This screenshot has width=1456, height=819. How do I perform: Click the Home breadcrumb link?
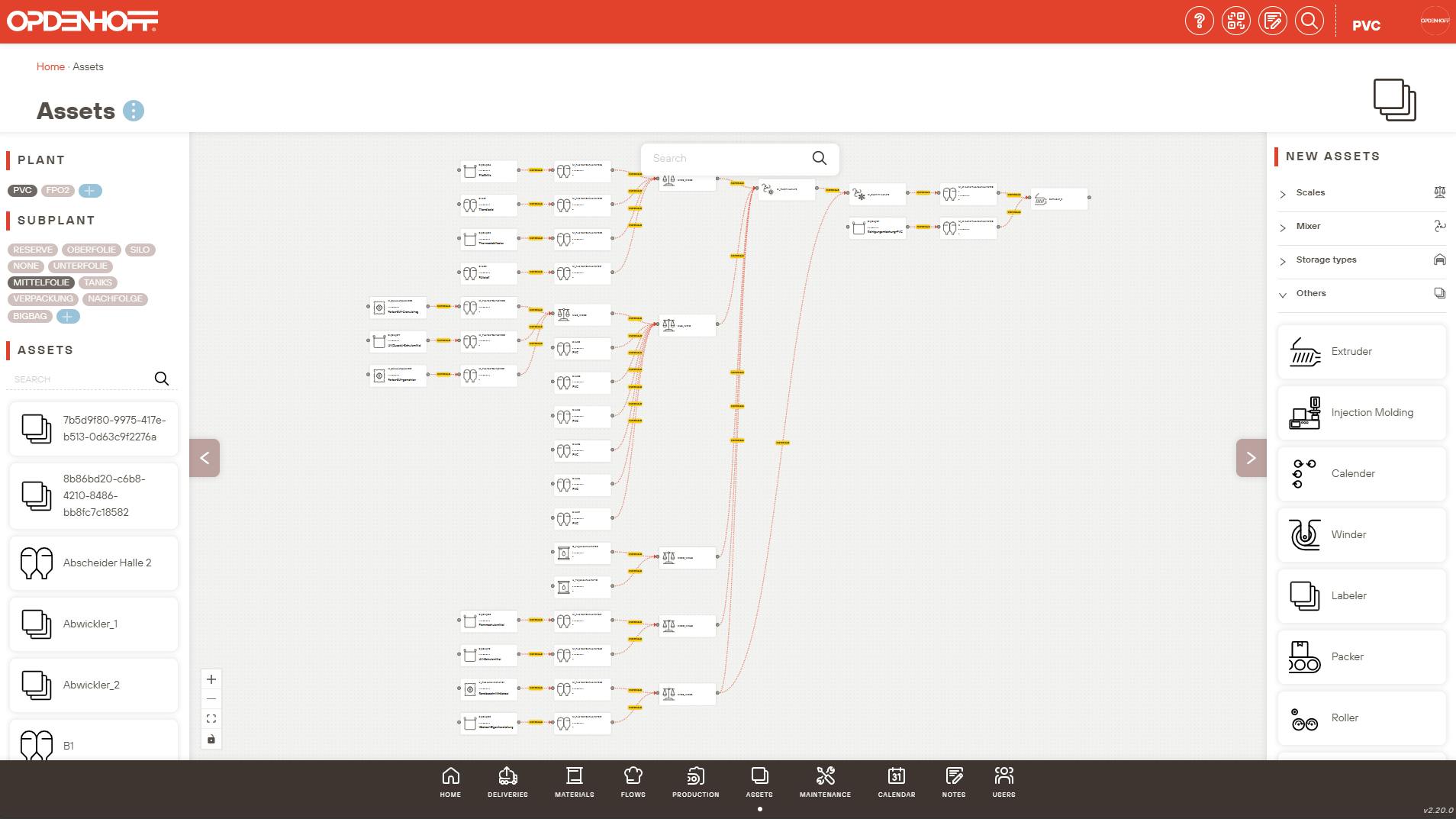(50, 66)
